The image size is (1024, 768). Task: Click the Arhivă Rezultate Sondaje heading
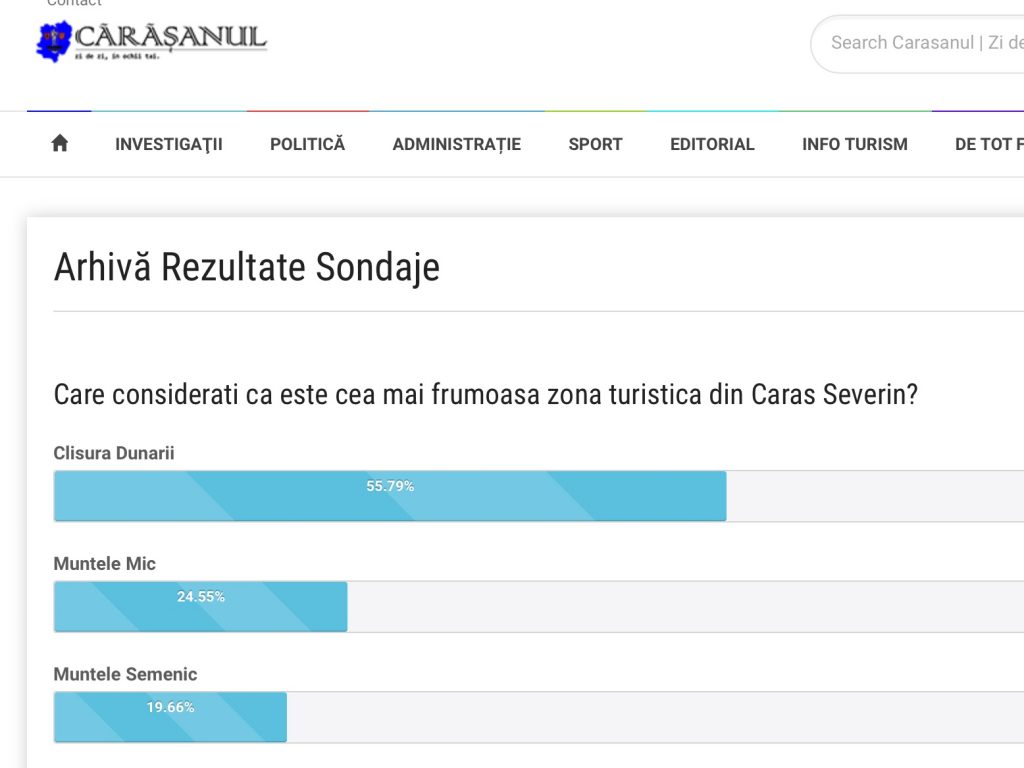[246, 267]
